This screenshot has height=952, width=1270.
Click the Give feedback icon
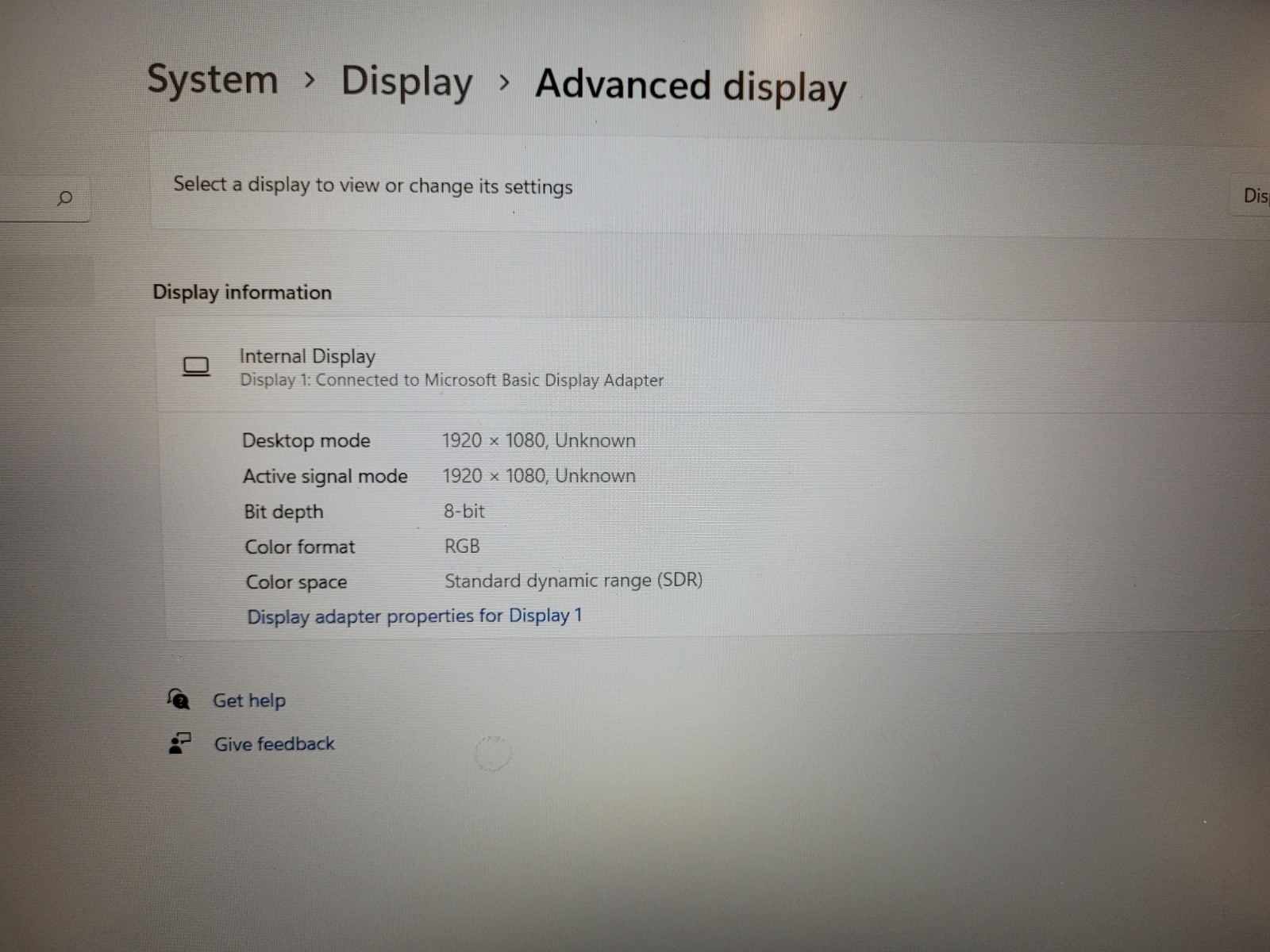180,743
